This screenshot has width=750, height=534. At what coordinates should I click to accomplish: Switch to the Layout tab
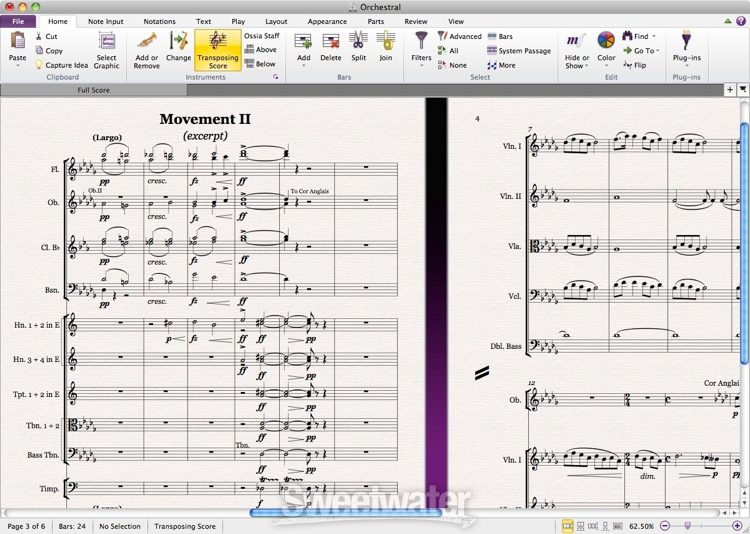276,22
